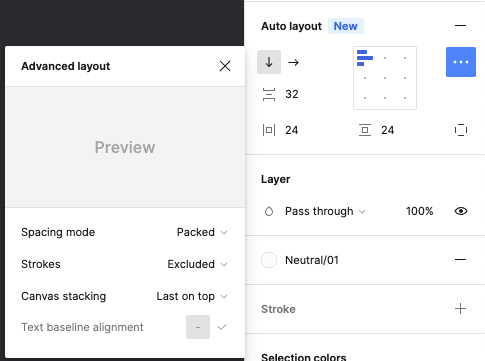Viewport: 485px width, 361px height.
Task: Click text baseline alignment checkmark
Action: click(x=222, y=327)
